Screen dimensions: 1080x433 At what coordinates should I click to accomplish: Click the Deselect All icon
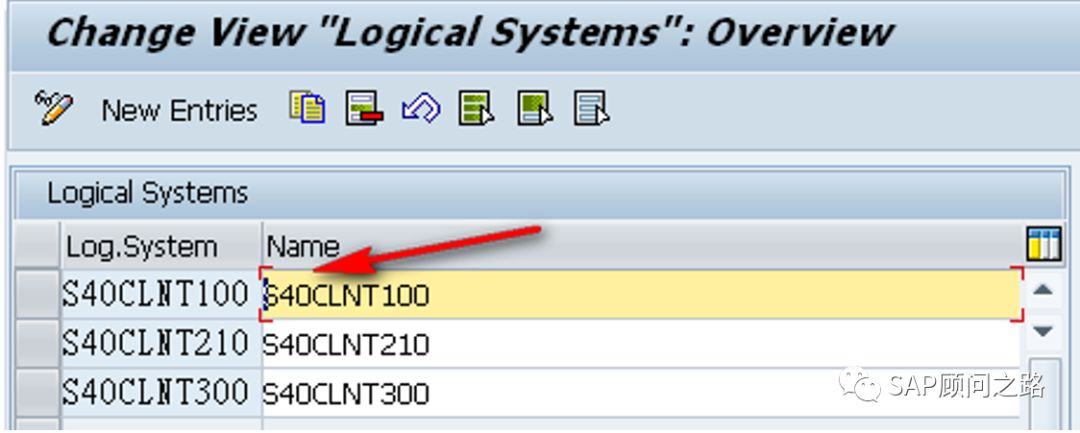point(592,108)
